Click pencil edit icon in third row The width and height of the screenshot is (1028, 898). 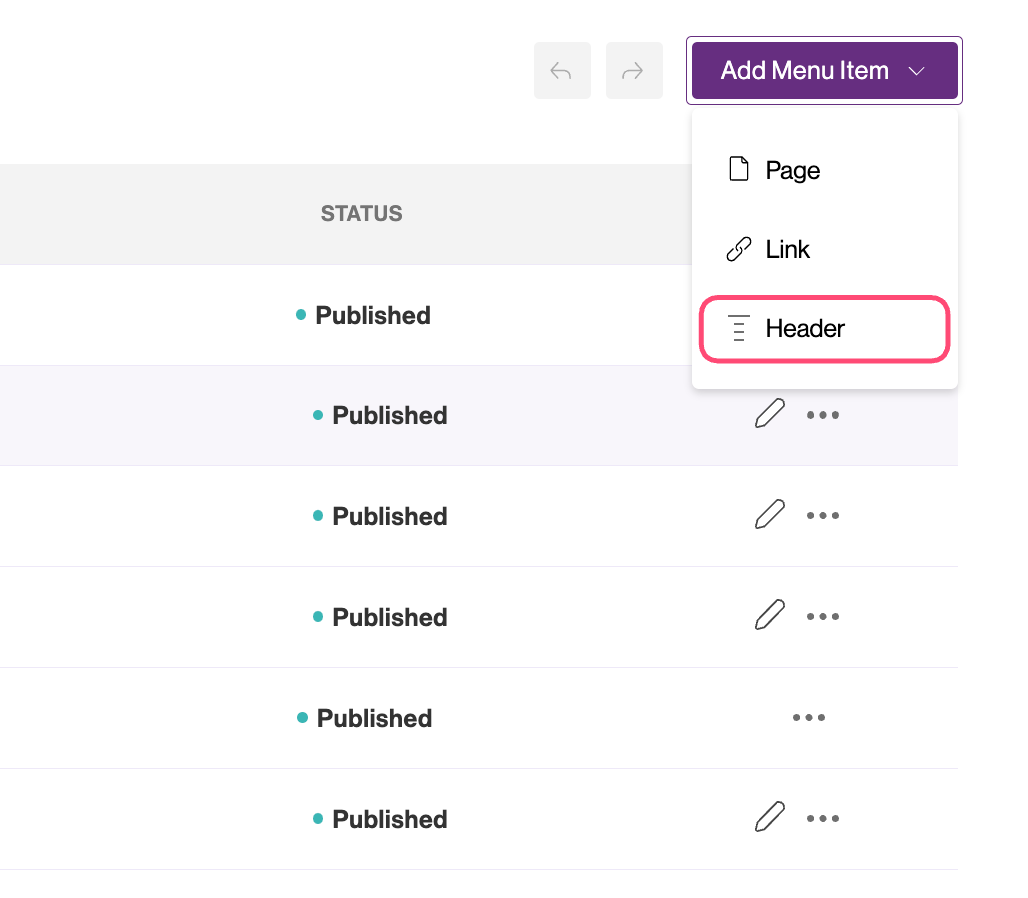click(x=769, y=515)
